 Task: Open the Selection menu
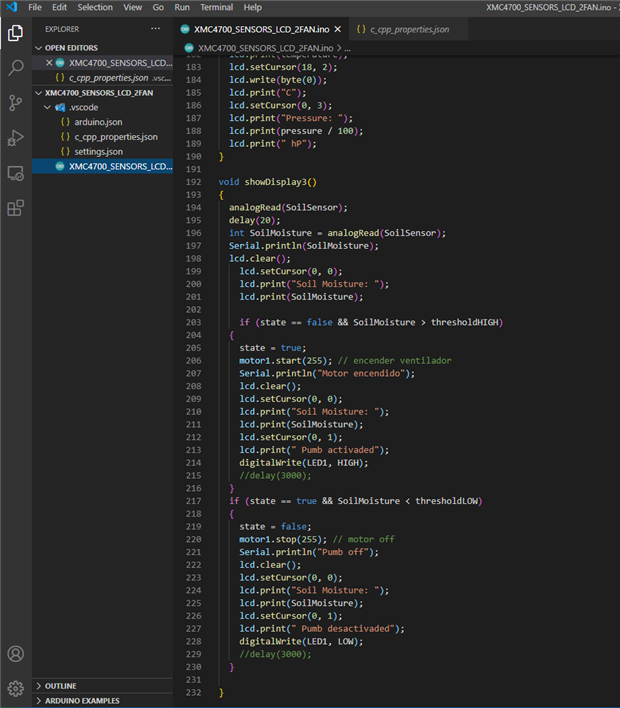(x=95, y=7)
